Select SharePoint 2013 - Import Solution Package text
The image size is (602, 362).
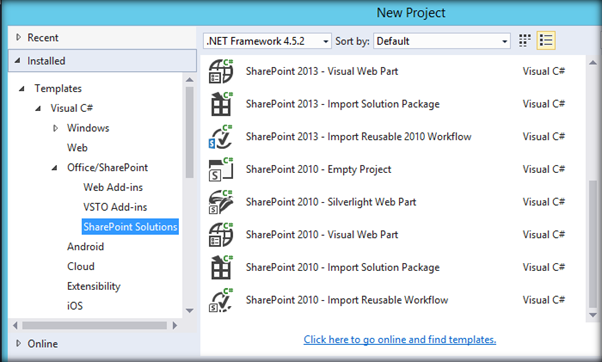(x=342, y=104)
